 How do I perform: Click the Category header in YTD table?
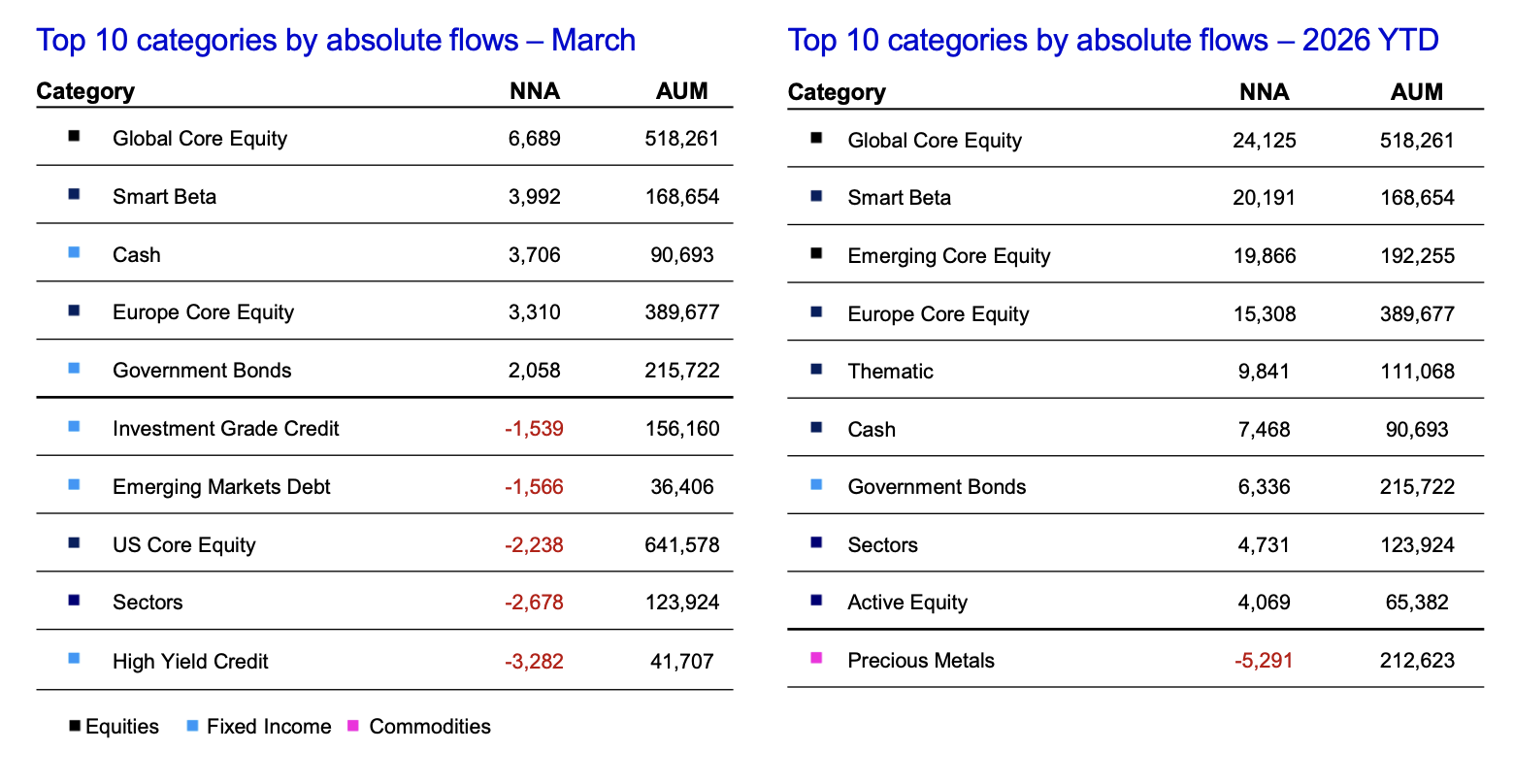pyautogui.click(x=837, y=92)
